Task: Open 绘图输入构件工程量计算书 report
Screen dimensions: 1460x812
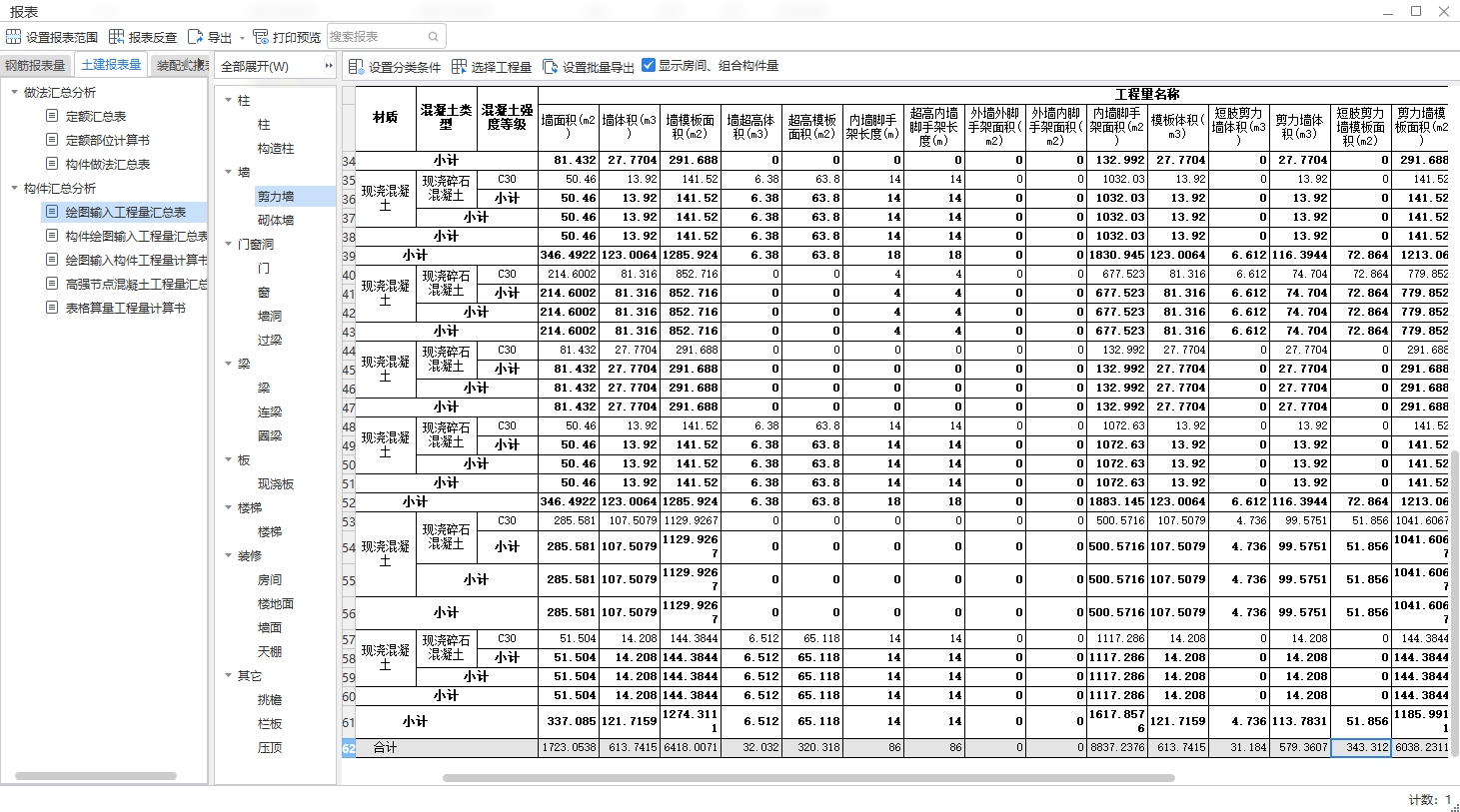Action: (x=137, y=260)
